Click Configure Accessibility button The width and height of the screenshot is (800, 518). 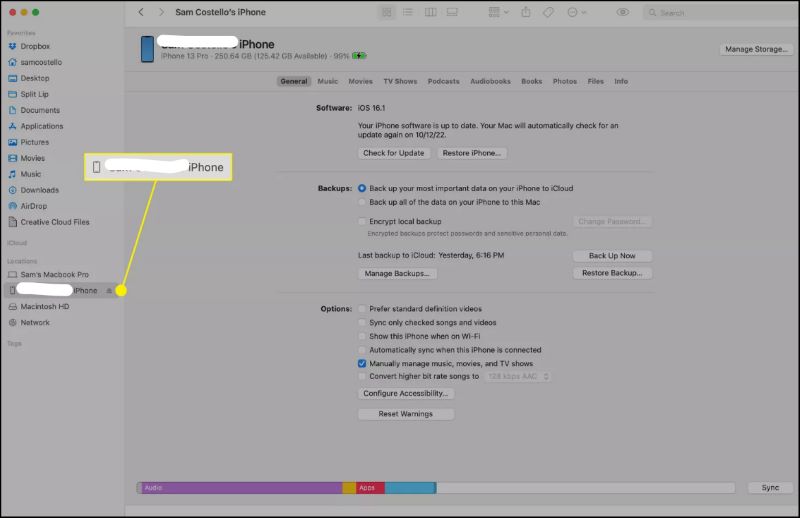point(406,393)
